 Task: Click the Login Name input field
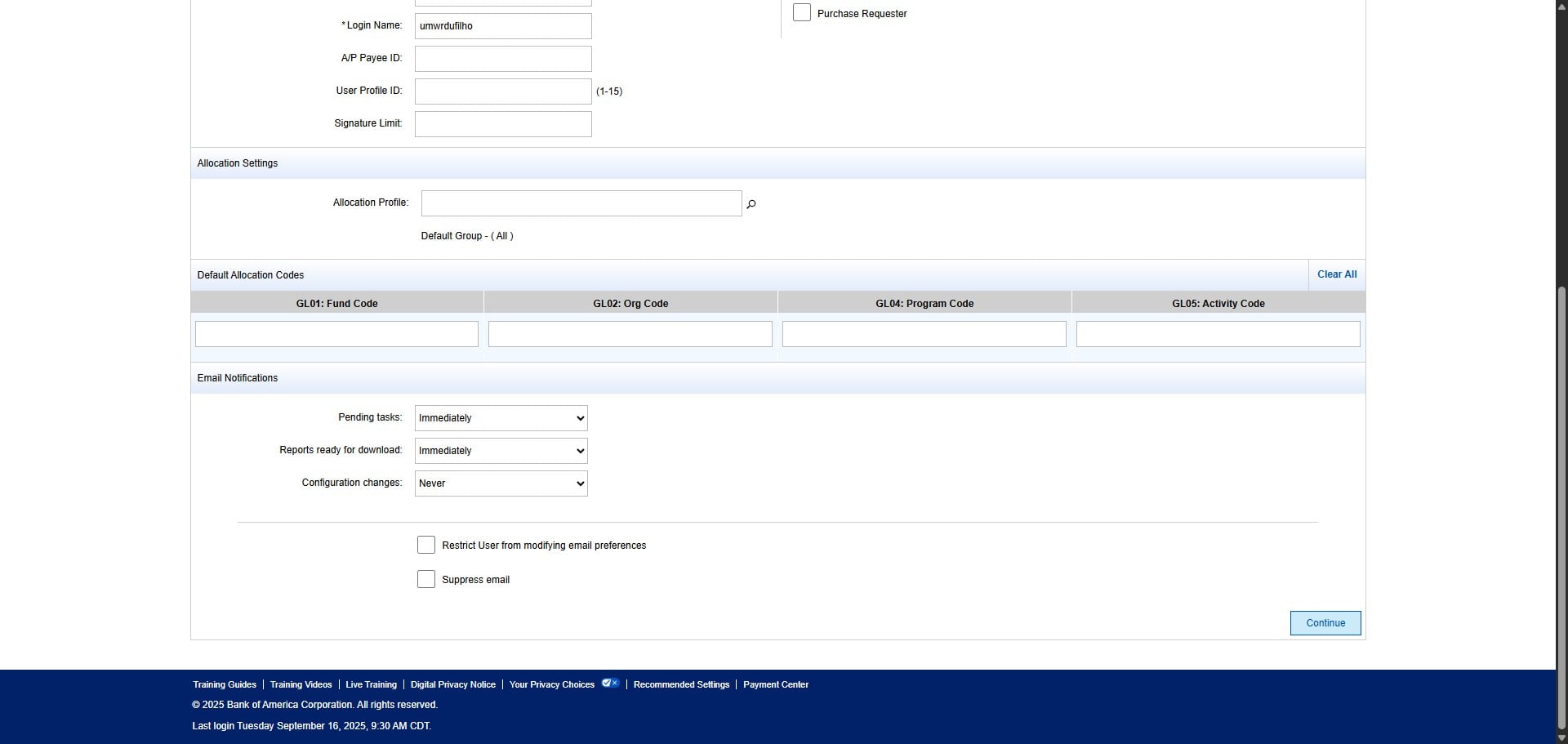click(x=503, y=26)
